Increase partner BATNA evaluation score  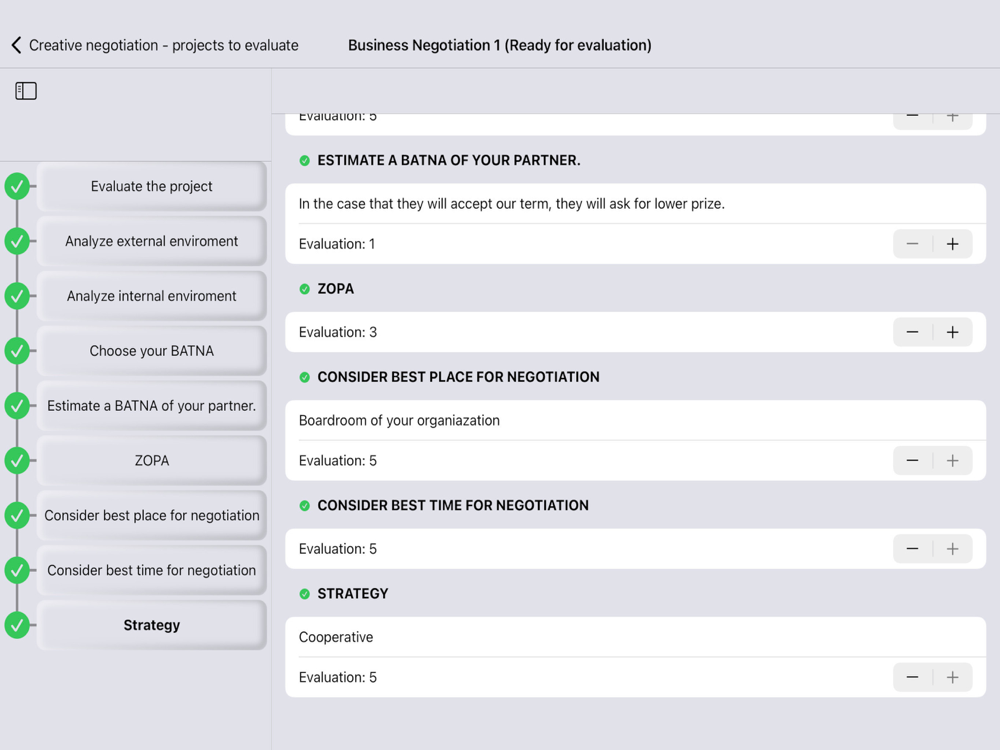coord(952,244)
